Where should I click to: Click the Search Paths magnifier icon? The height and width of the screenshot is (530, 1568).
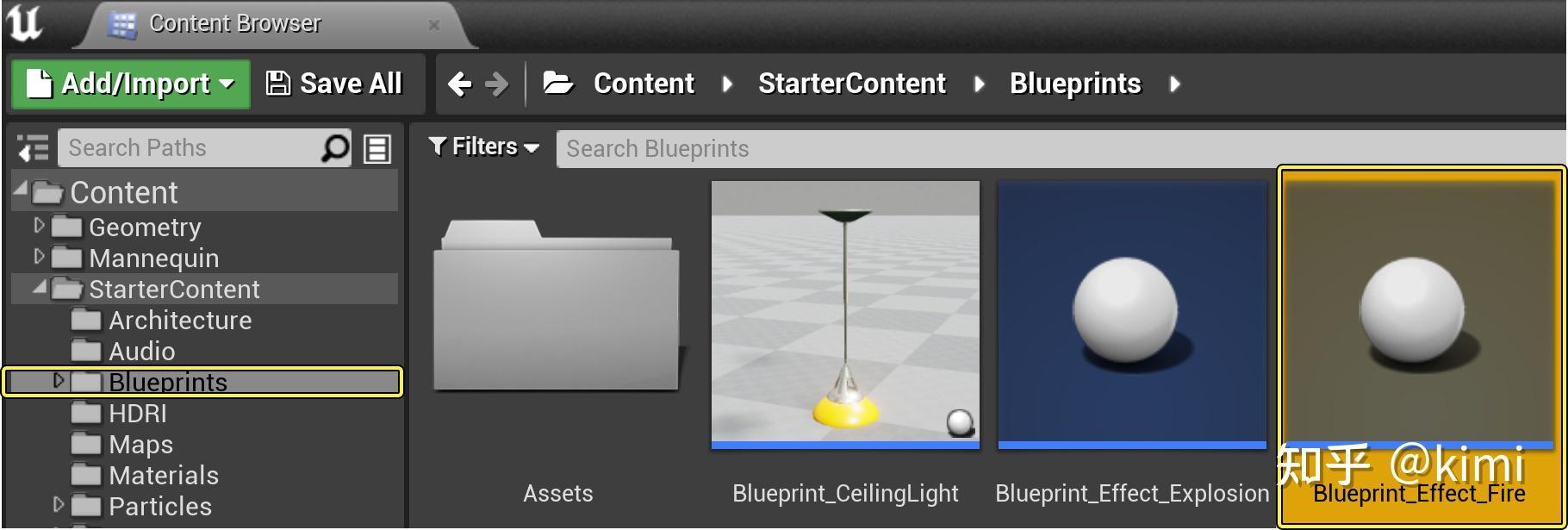pos(335,148)
